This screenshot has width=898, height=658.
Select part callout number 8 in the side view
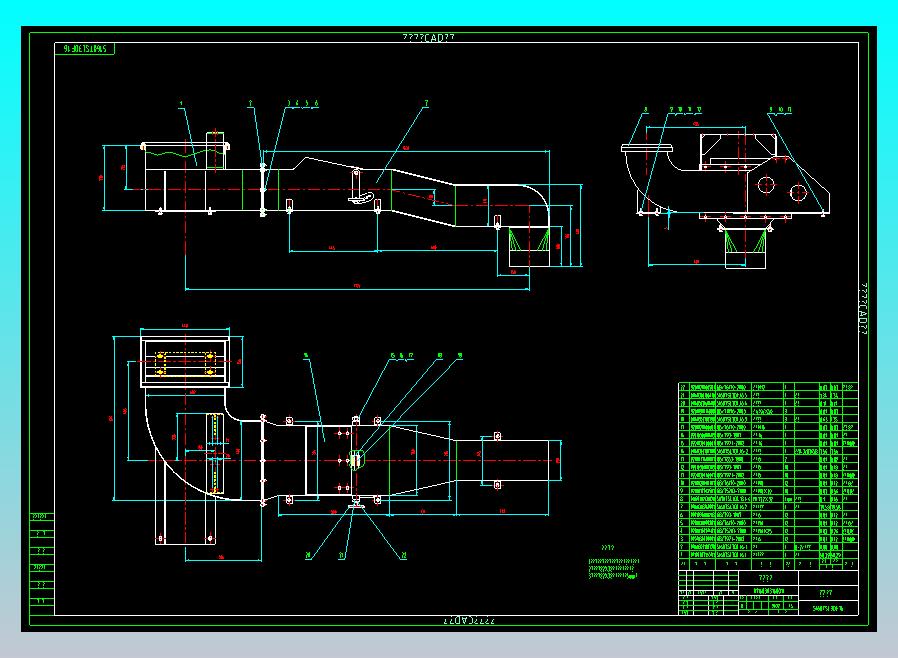tap(645, 109)
